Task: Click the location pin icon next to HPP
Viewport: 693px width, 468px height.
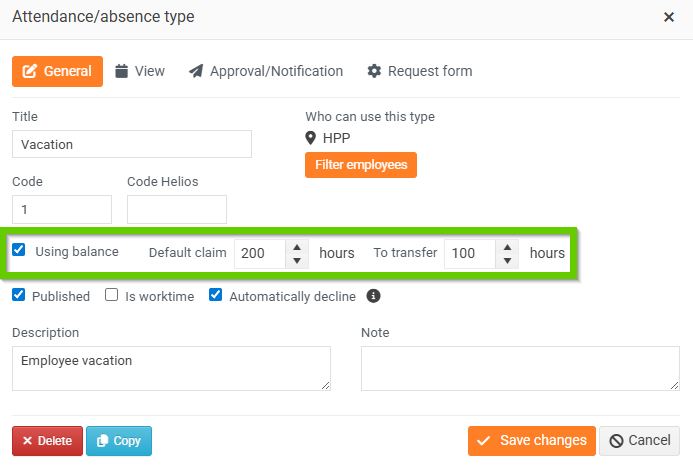Action: click(x=311, y=138)
